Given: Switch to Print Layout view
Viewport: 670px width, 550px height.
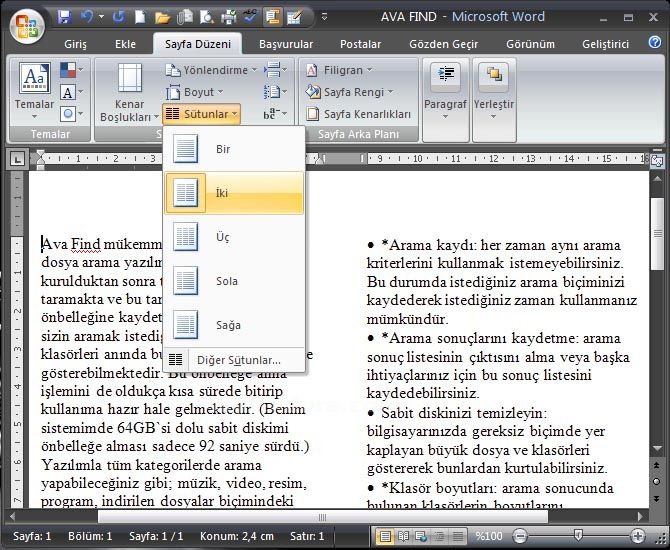Looking at the screenshot, I should coord(385,535).
